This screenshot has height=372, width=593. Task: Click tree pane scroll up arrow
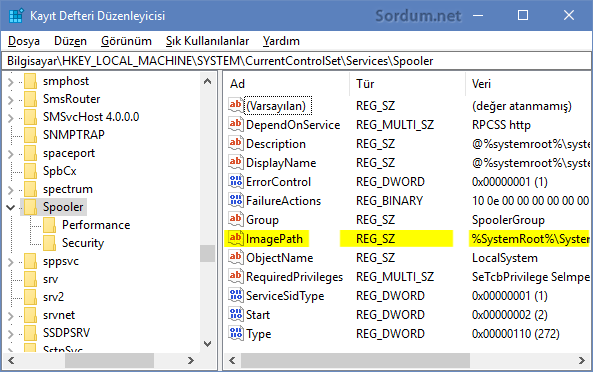tap(207, 81)
